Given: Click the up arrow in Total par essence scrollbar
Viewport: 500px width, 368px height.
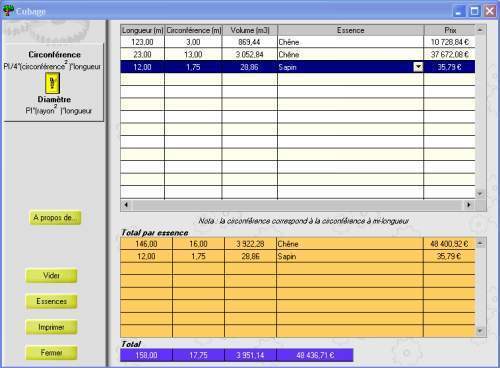Looking at the screenshot, I should tap(480, 243).
